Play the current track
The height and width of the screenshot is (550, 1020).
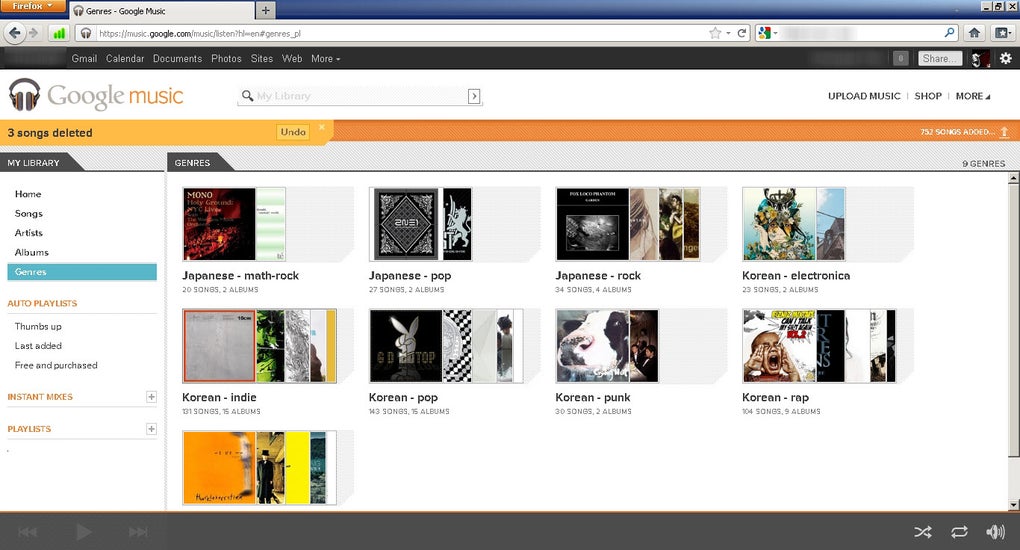(83, 532)
